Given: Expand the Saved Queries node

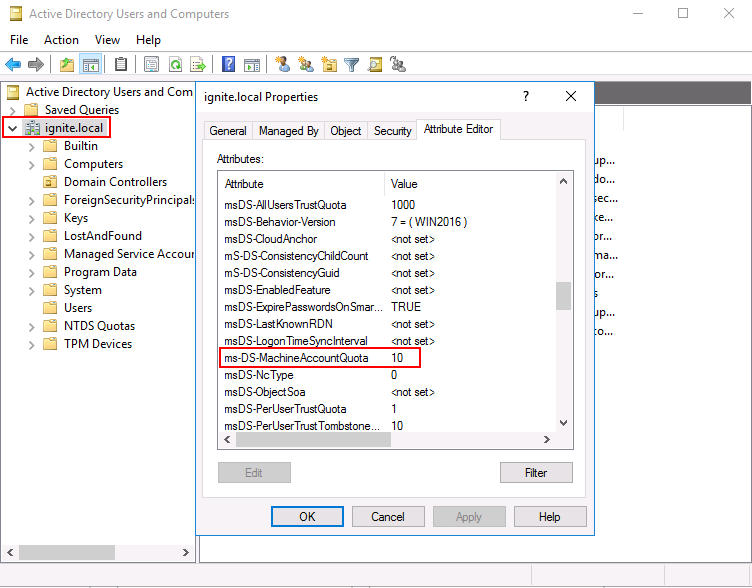Looking at the screenshot, I should pyautogui.click(x=12, y=110).
